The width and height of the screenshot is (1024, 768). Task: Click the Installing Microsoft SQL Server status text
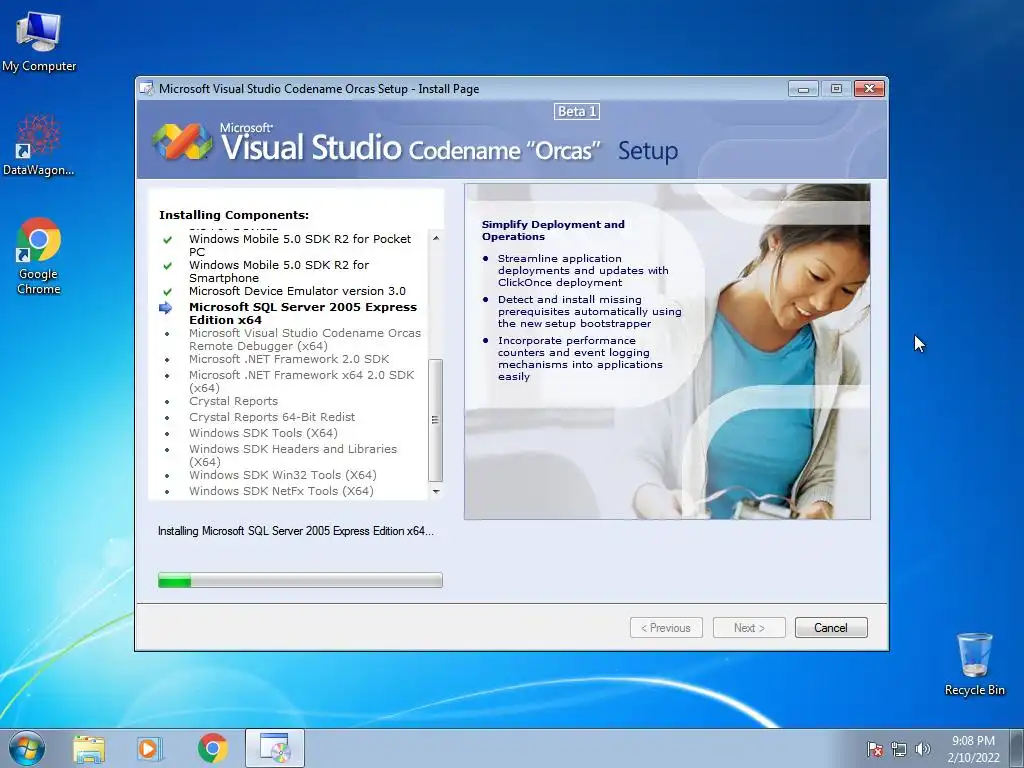click(x=295, y=531)
